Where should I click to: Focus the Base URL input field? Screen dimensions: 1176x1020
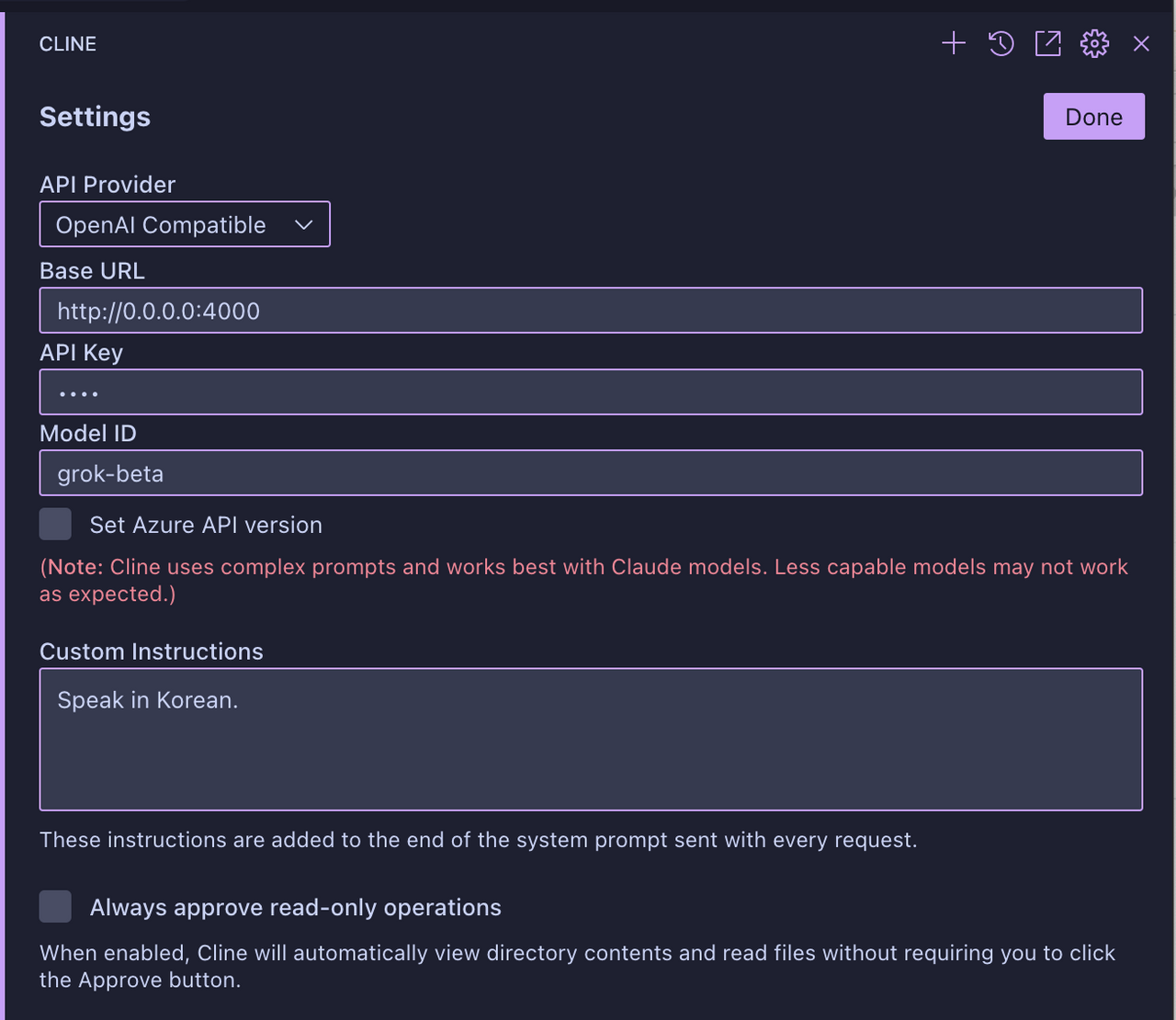coord(591,311)
